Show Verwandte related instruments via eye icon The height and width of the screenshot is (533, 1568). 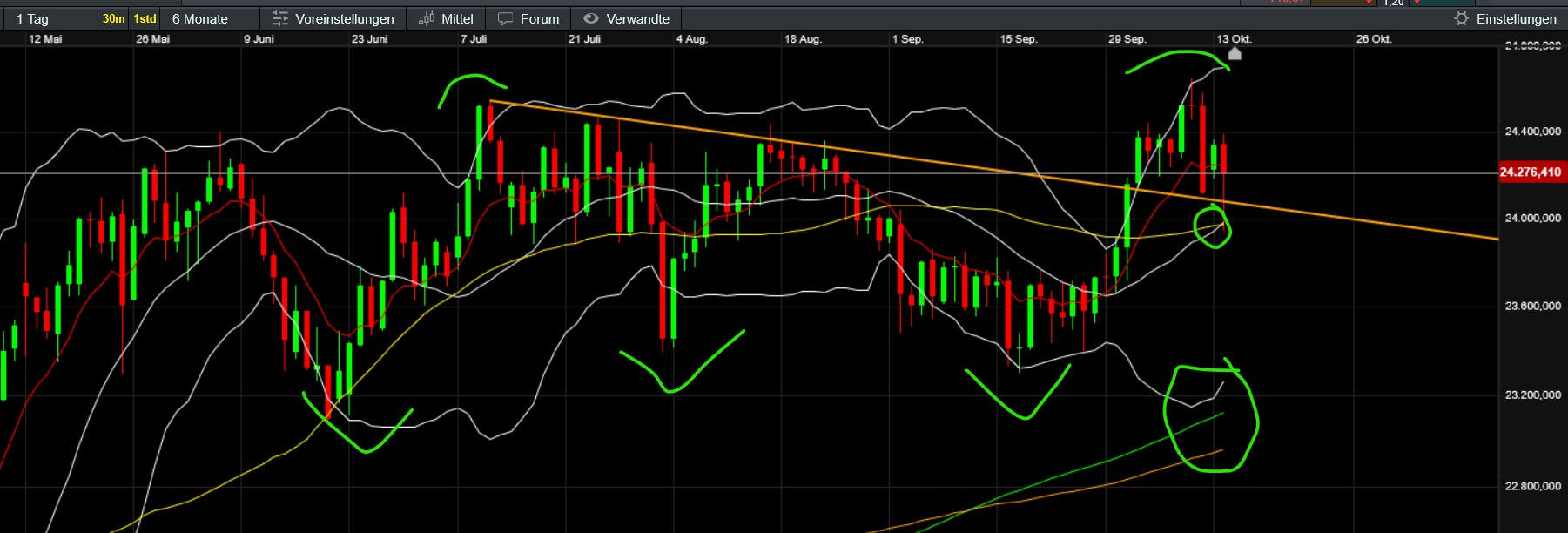591,18
